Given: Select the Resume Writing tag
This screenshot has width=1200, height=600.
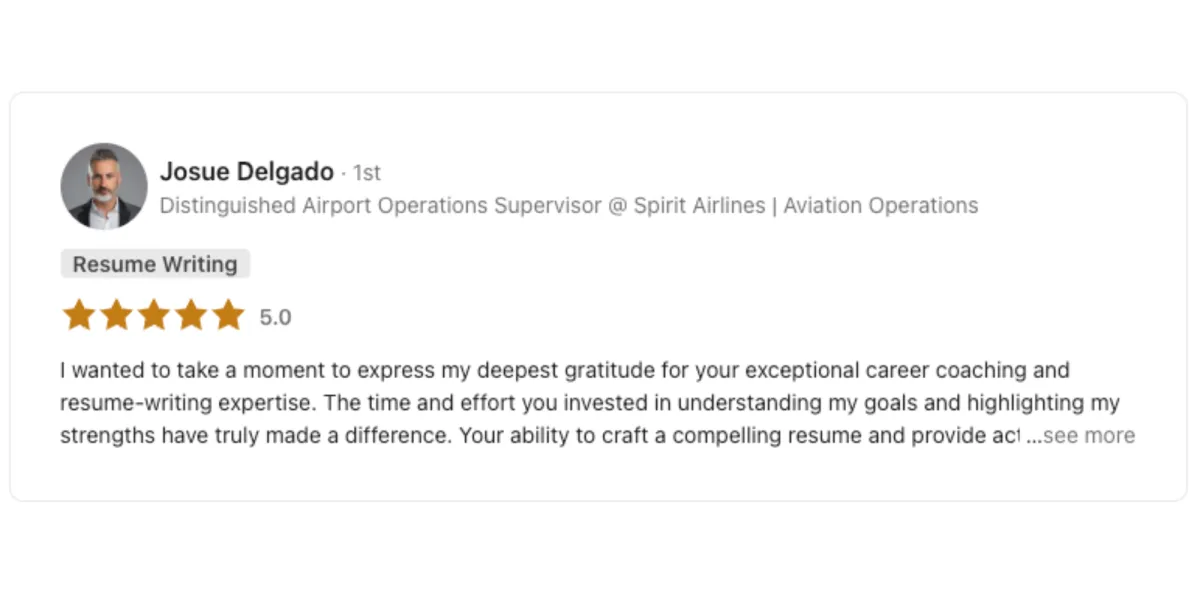Looking at the screenshot, I should (155, 264).
